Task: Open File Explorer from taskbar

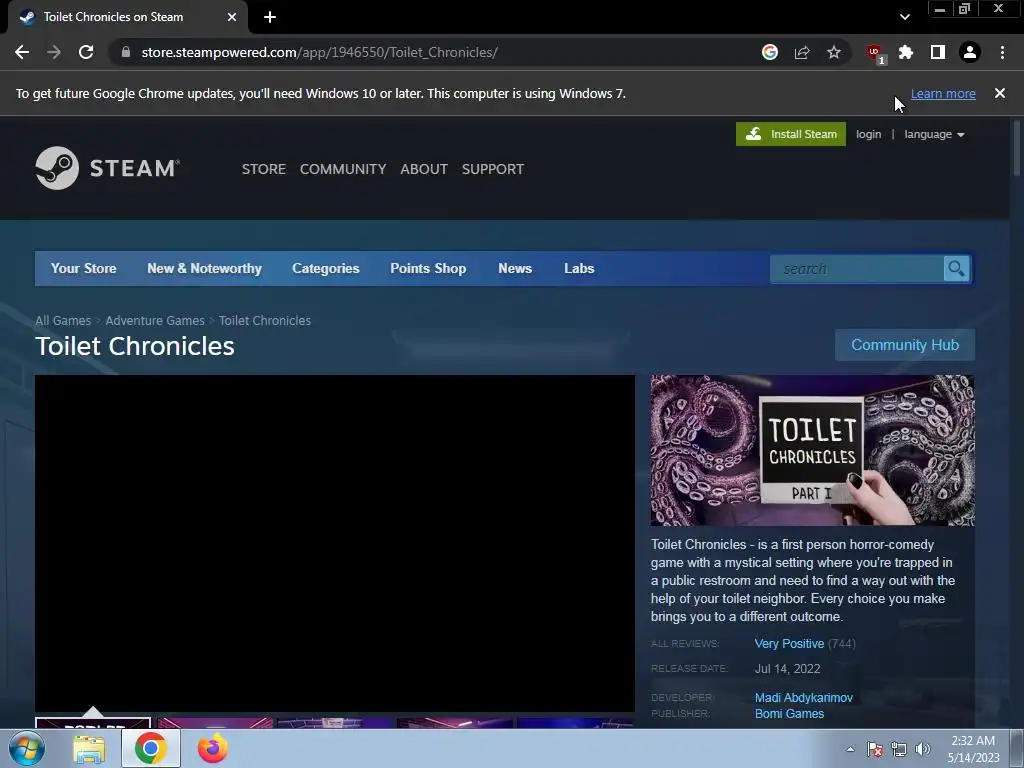Action: point(89,749)
